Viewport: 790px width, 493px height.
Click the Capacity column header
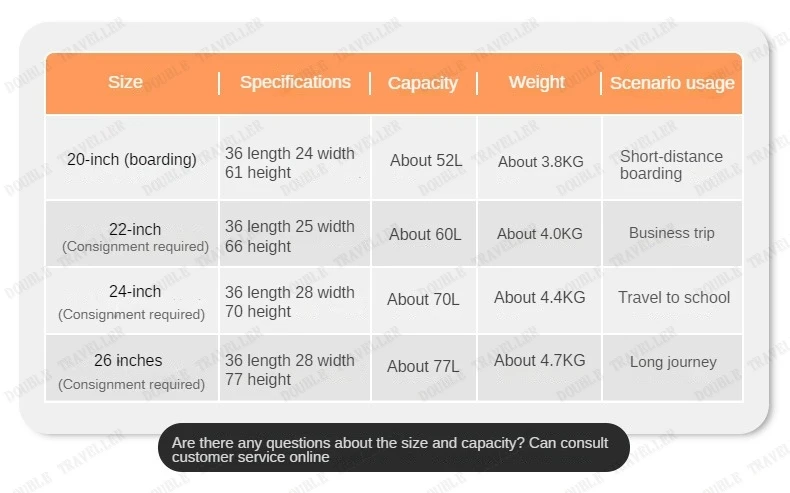[422, 83]
